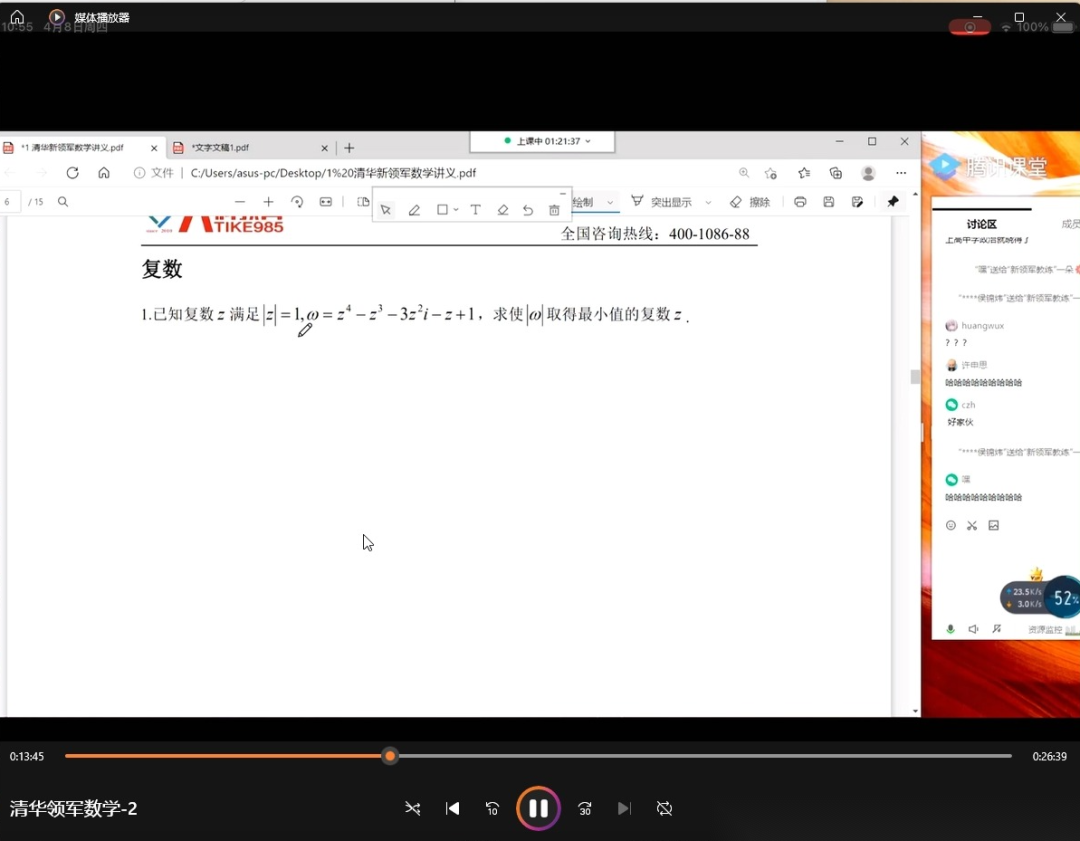The height and width of the screenshot is (841, 1080).
Task: Open emoji picker in discussion panel
Action: click(951, 525)
